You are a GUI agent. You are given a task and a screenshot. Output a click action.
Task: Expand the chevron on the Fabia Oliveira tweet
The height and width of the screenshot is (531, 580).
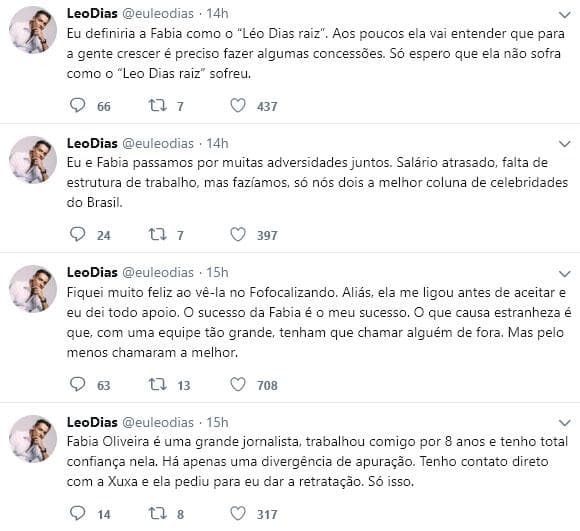point(564,423)
